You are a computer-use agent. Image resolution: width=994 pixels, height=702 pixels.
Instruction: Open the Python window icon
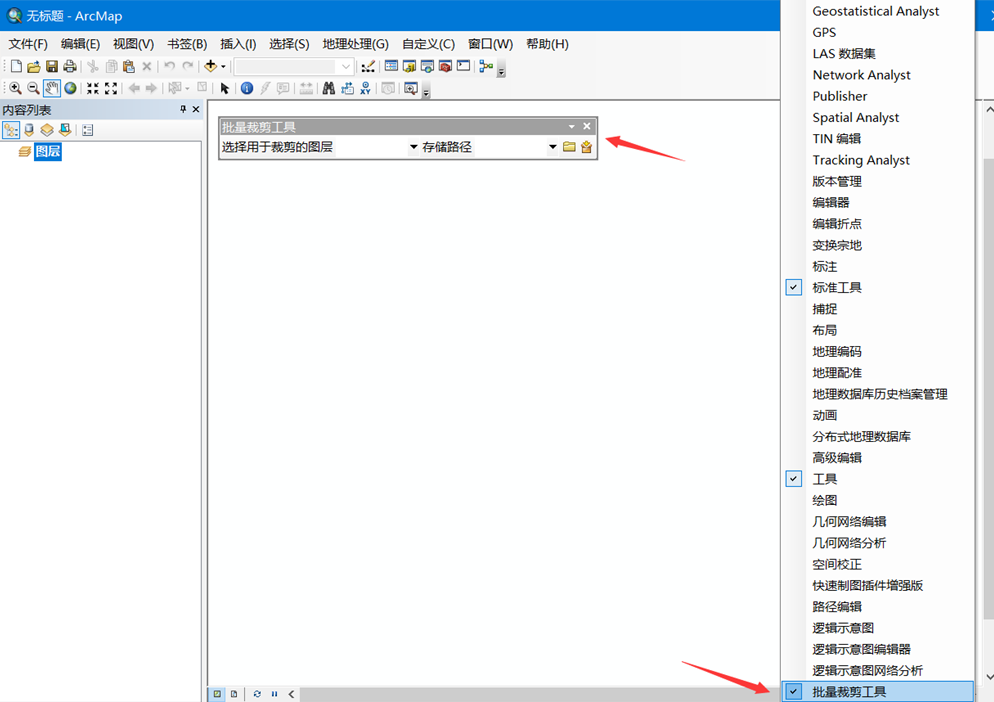pyautogui.click(x=463, y=66)
